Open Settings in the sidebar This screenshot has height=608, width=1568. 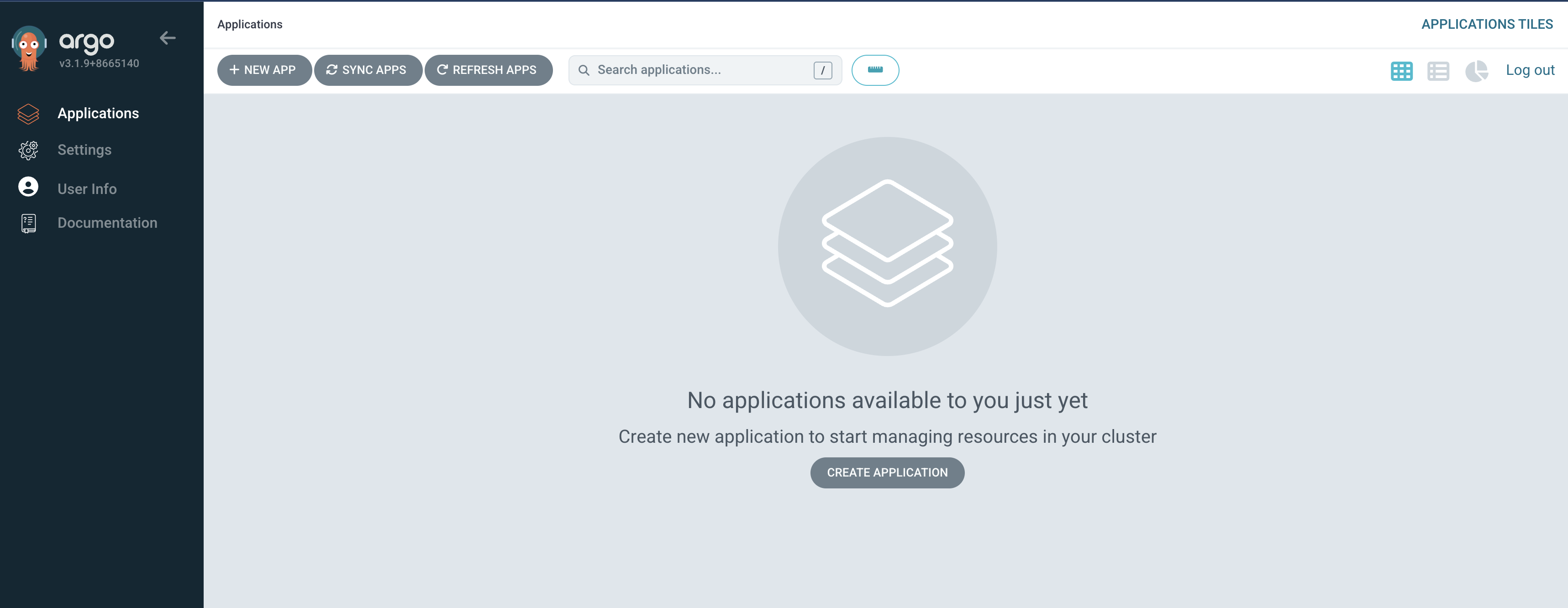[84, 150]
